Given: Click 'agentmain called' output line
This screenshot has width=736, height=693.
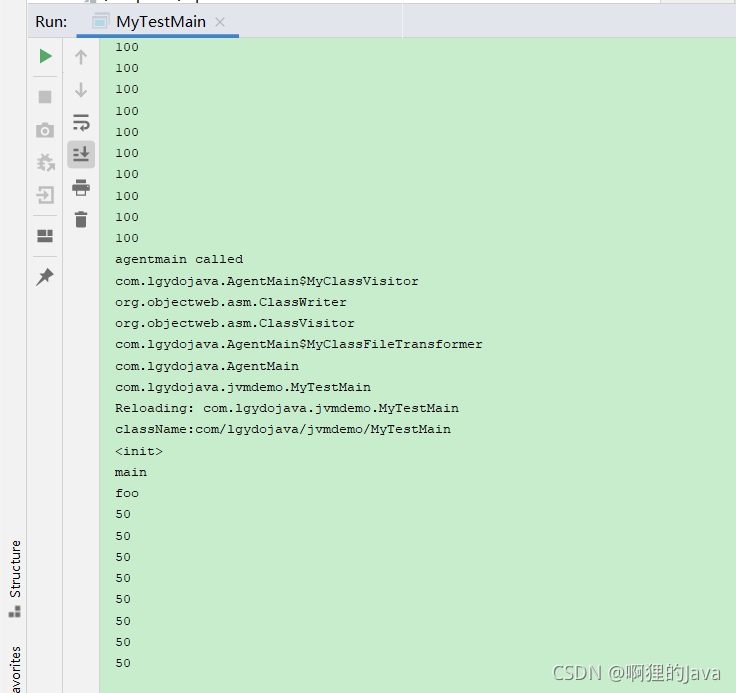Looking at the screenshot, I should coord(179,259).
